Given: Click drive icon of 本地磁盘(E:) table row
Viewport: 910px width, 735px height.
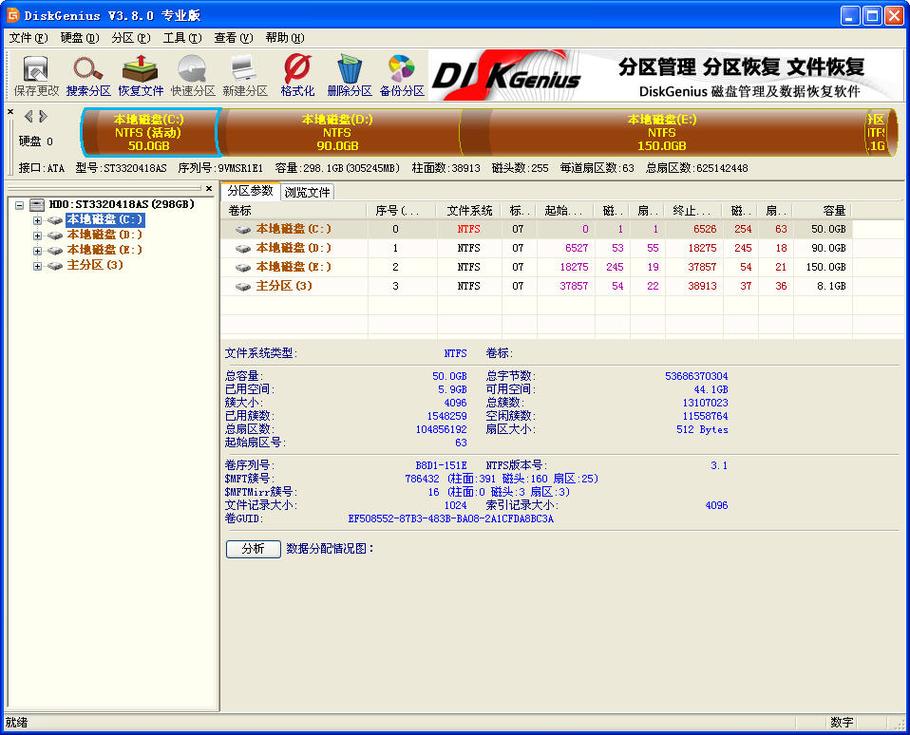Looking at the screenshot, I should [243, 268].
